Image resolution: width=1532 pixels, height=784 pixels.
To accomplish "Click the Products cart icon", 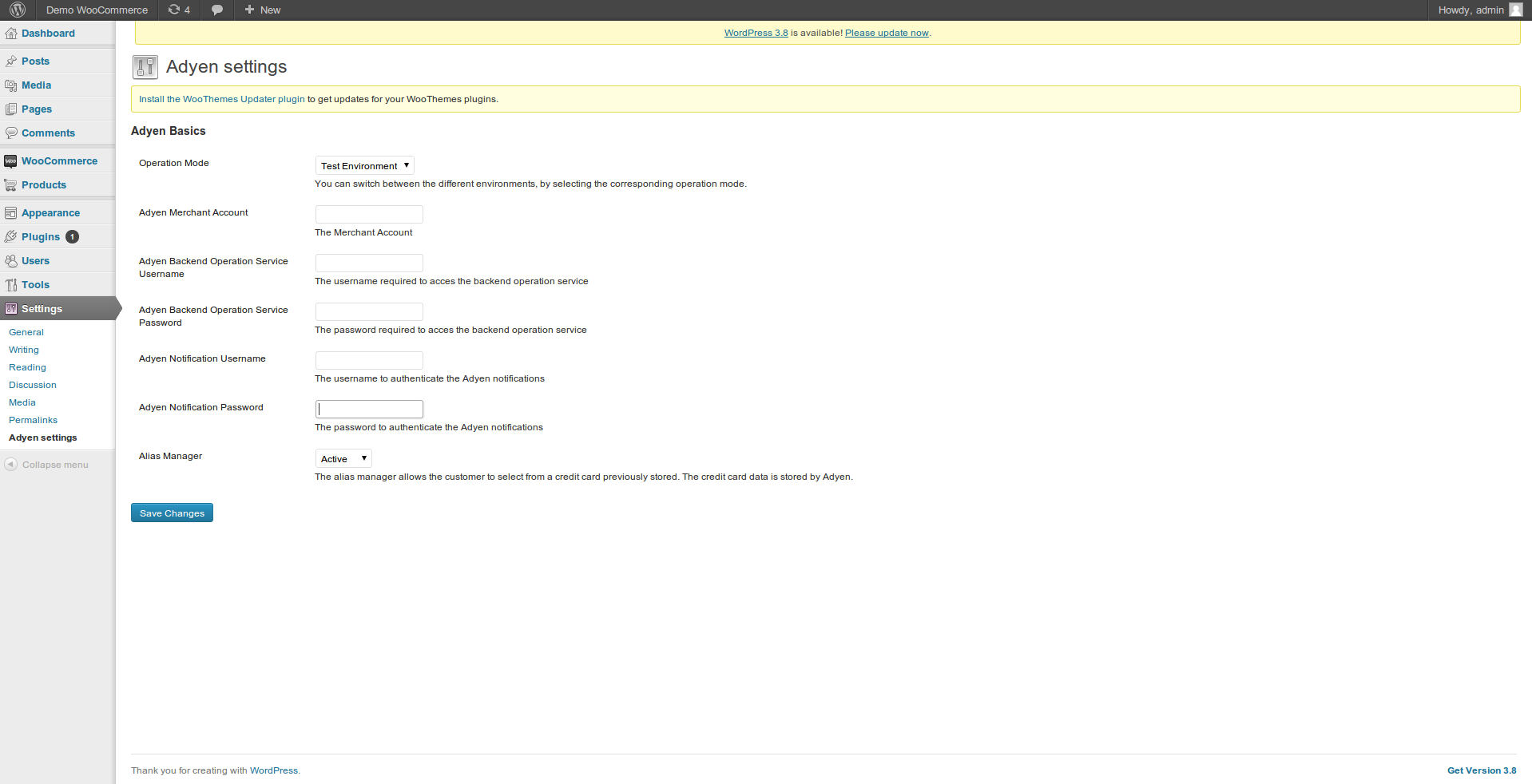I will pos(11,185).
